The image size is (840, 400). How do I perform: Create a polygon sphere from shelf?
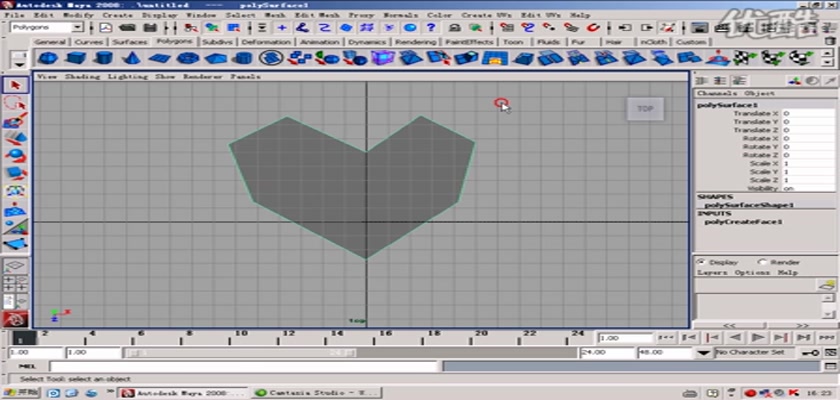(x=48, y=57)
